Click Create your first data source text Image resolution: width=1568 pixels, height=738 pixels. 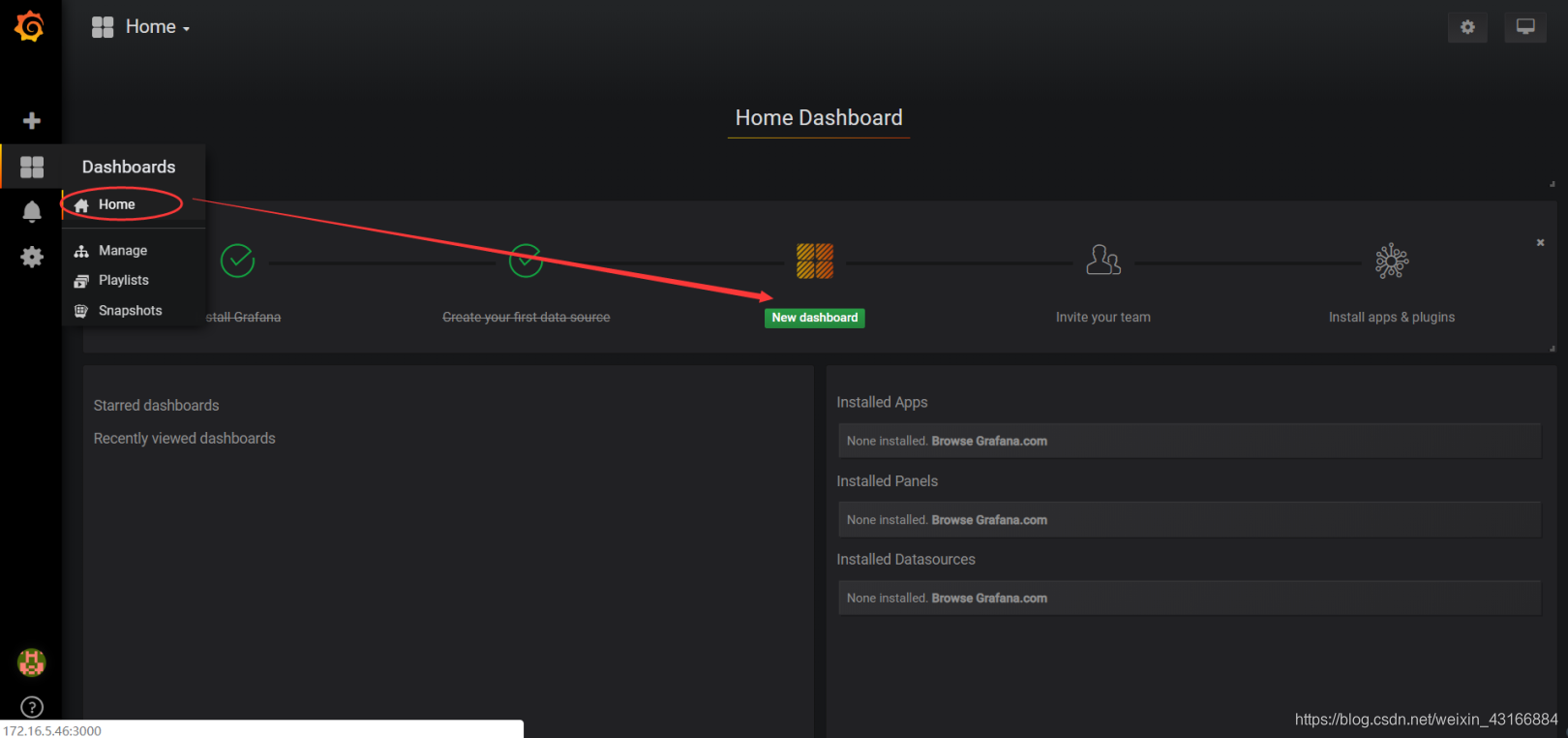[x=527, y=317]
